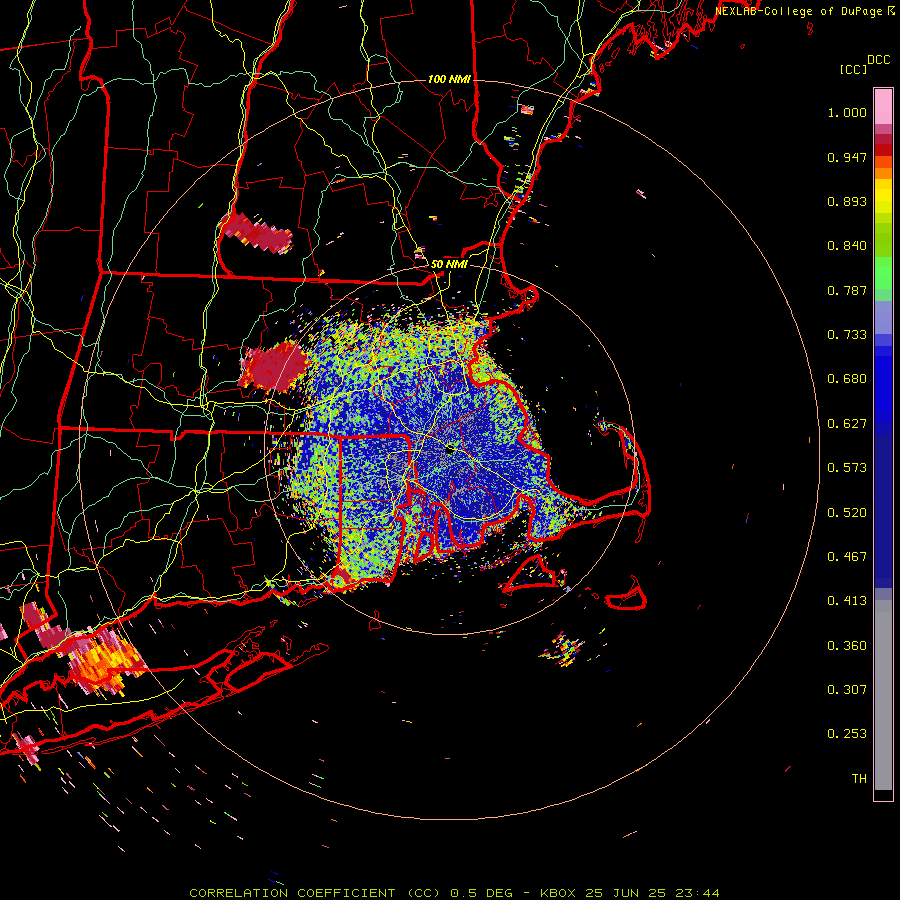Screen dimensions: 900x900
Task: Pick the pink swatch beside 1.000
Action: [x=883, y=107]
